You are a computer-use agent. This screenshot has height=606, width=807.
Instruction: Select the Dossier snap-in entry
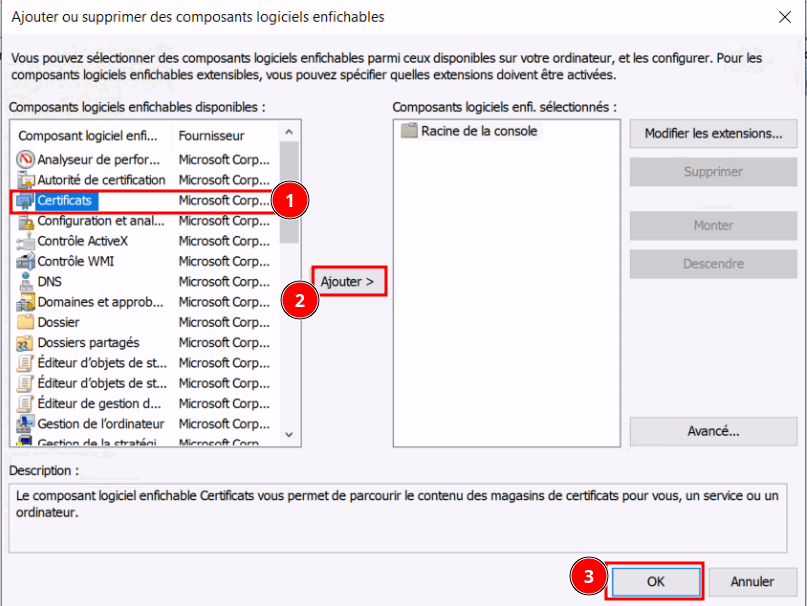[59, 322]
